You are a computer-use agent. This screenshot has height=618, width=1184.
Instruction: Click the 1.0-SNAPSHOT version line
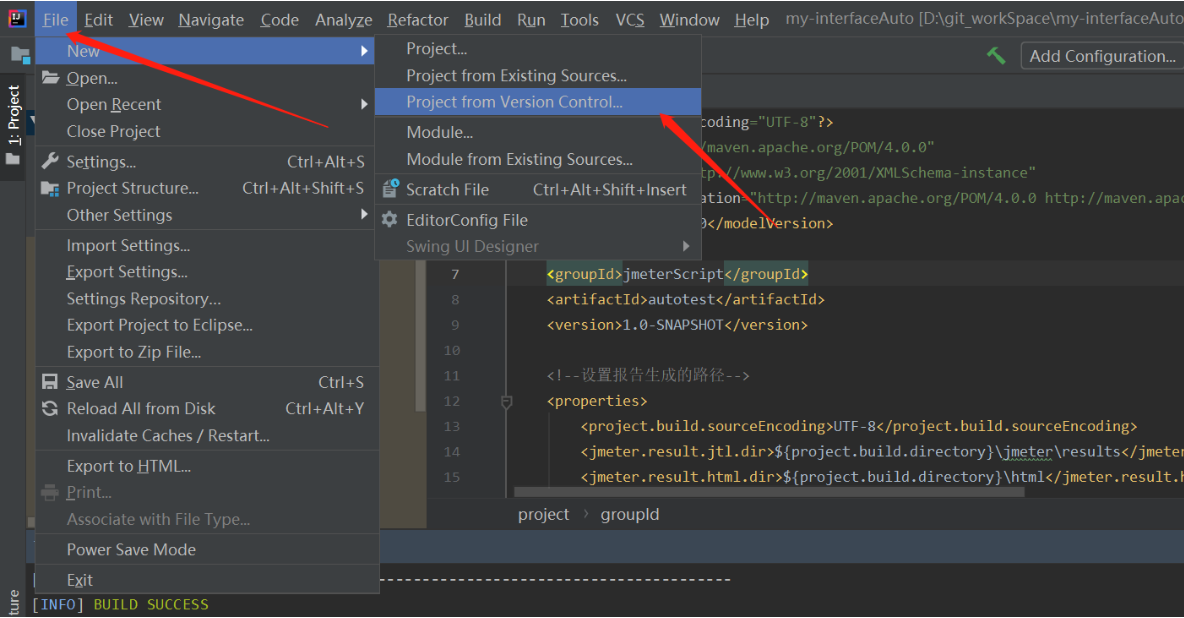[677, 325]
